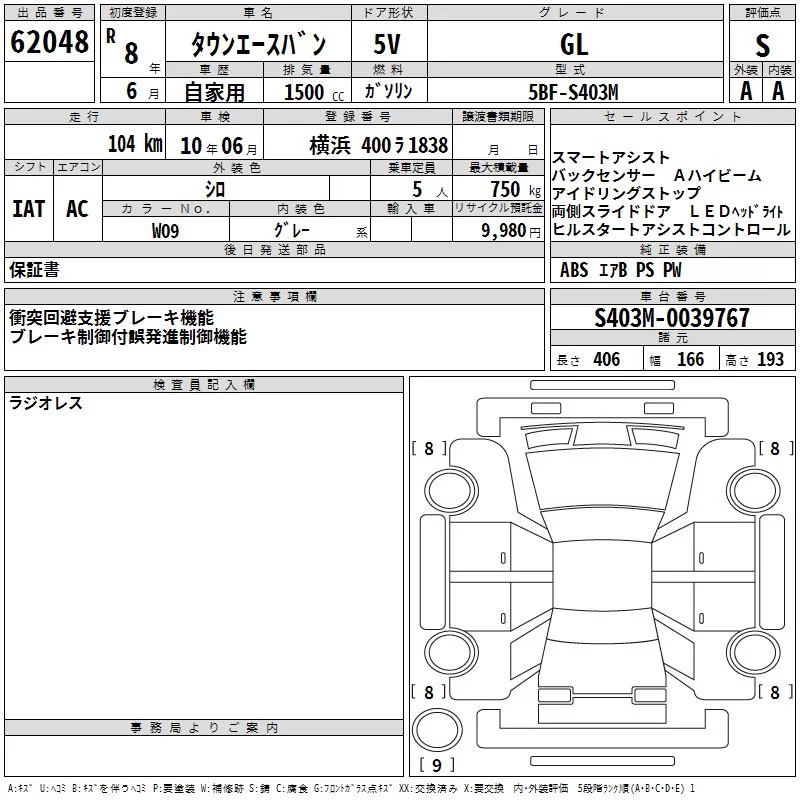Select the registration number 横浜 400 ら 1838
Image resolution: width=800 pixels, height=800 pixels.
pos(379,145)
